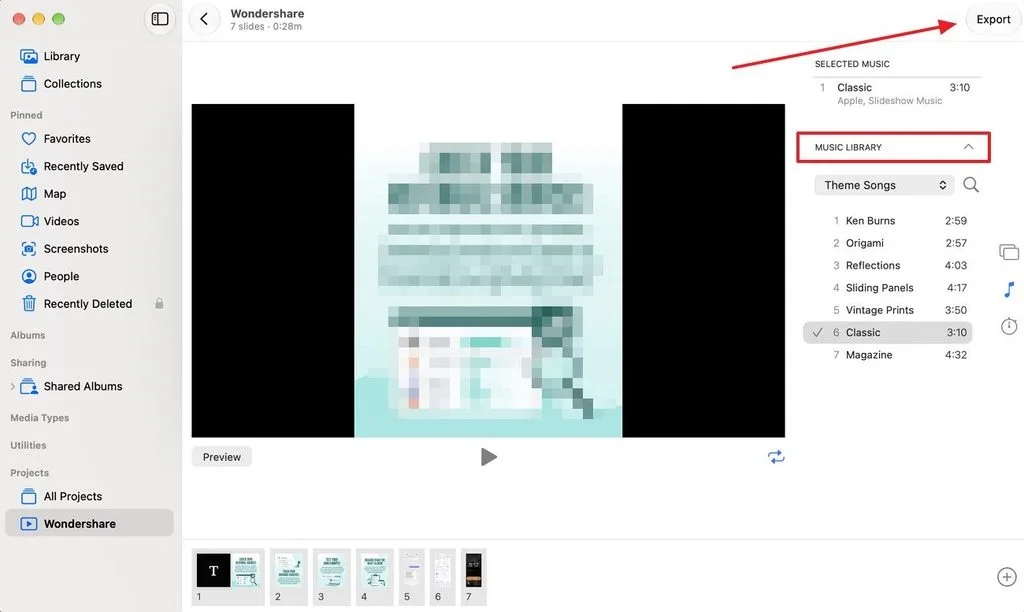The width and height of the screenshot is (1024, 612).
Task: Expand the Shared Albums disclosure arrow
Action: click(x=12, y=386)
